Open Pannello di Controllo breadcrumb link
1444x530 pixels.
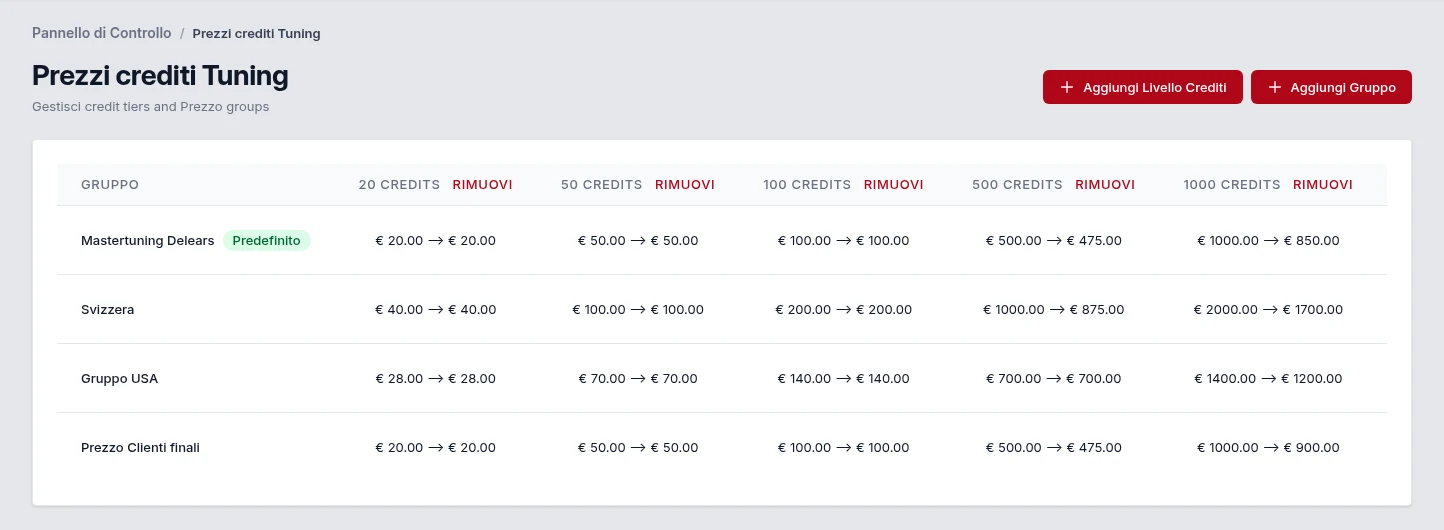(x=102, y=33)
